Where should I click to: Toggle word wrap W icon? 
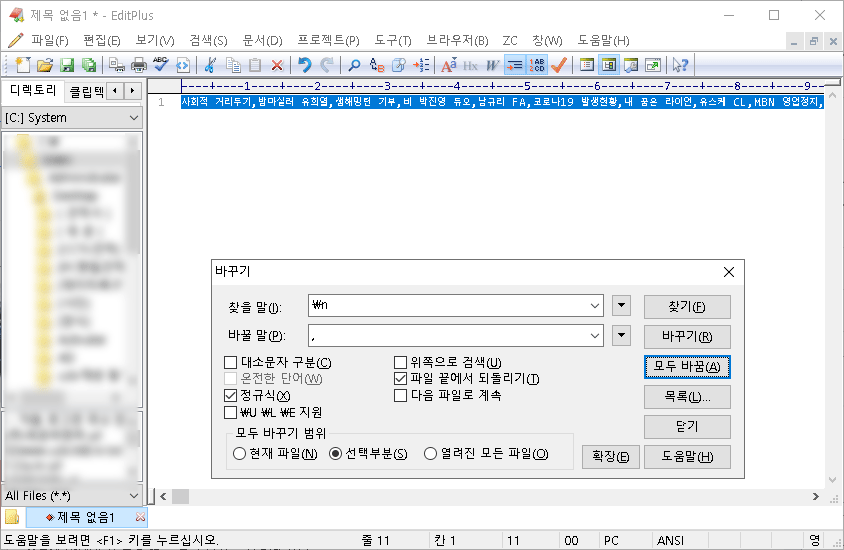493,65
